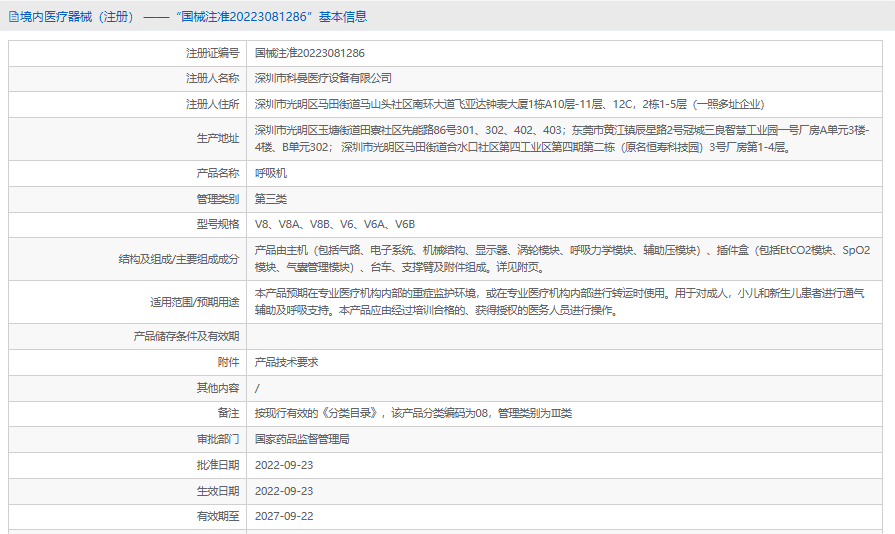Click the 管理类别 label cell
This screenshot has width=895, height=534.
(x=127, y=199)
